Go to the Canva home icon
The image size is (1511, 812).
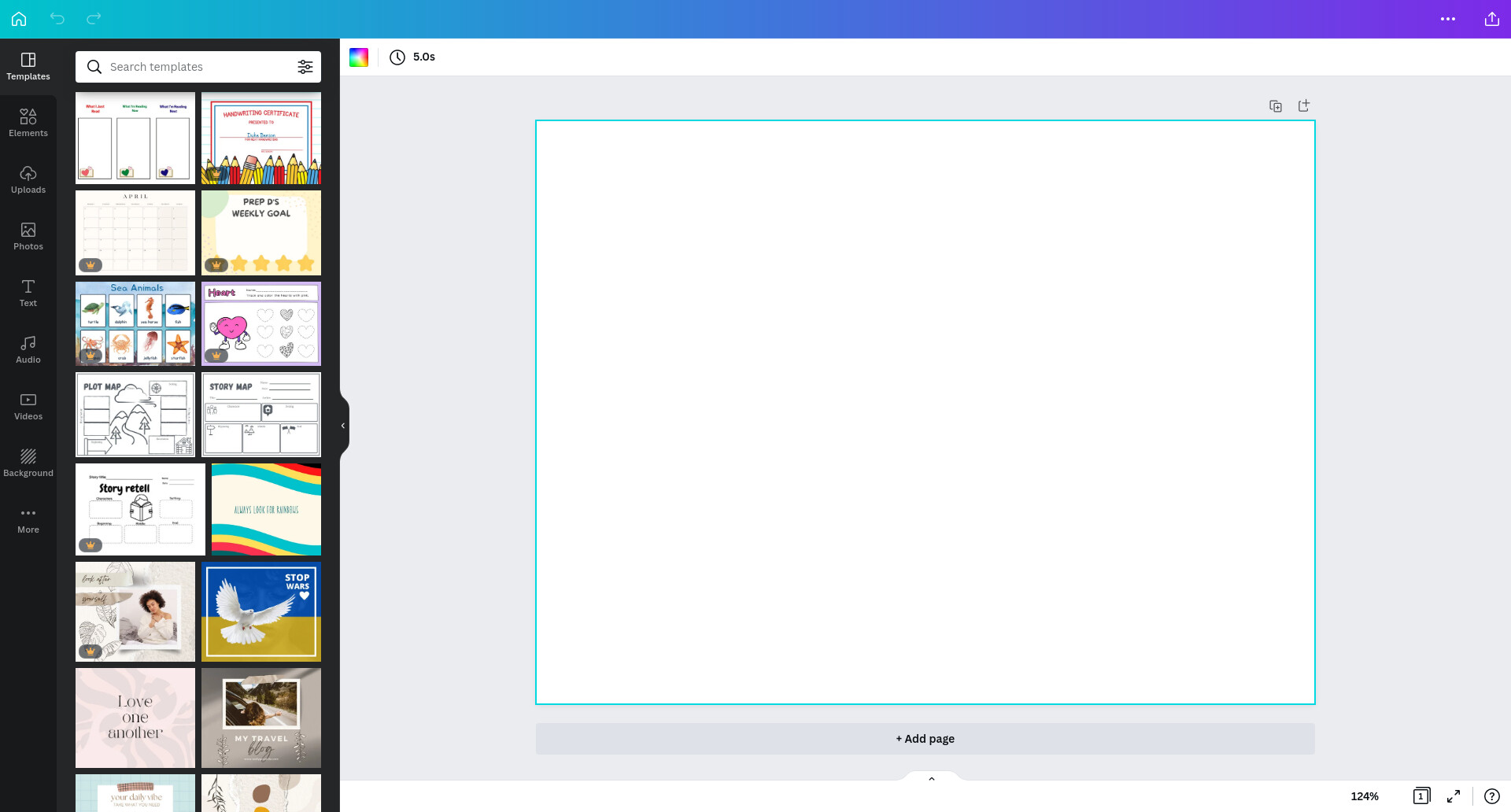[19, 19]
